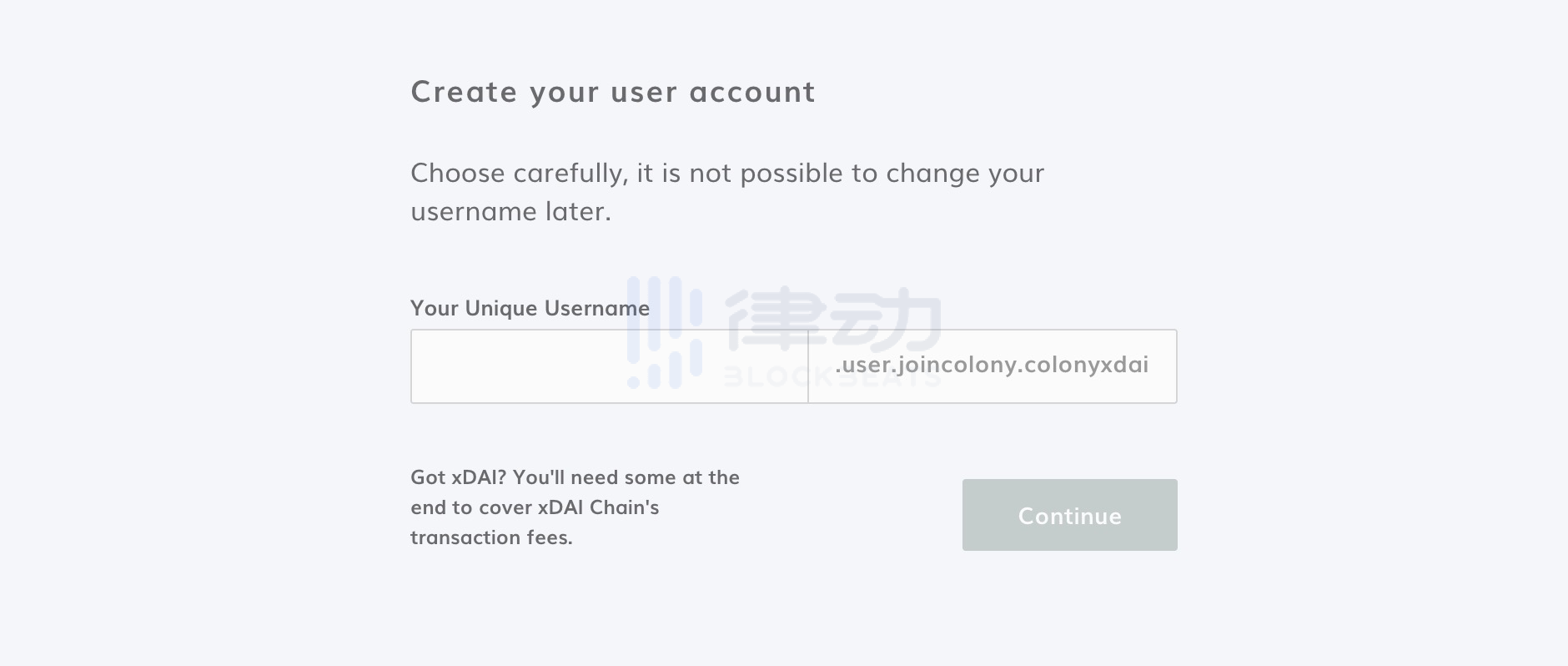Screen dimensions: 1568x666
Task: Click the divider between input and suffix
Action: [808, 366]
